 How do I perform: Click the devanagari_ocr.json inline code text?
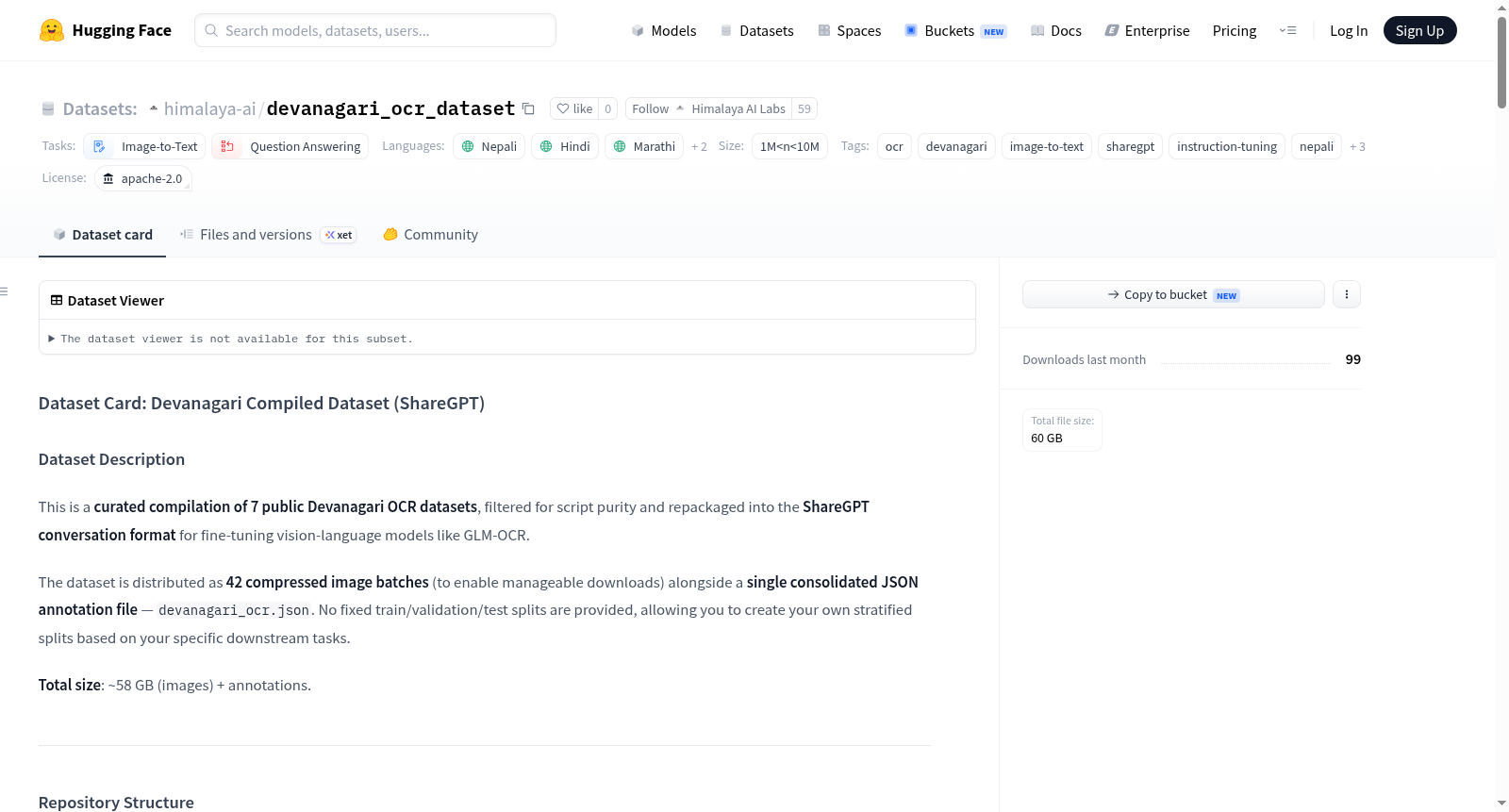pyautogui.click(x=234, y=610)
